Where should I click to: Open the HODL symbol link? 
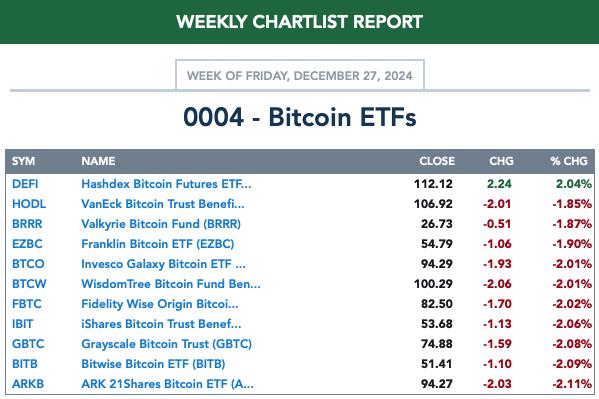[29, 204]
